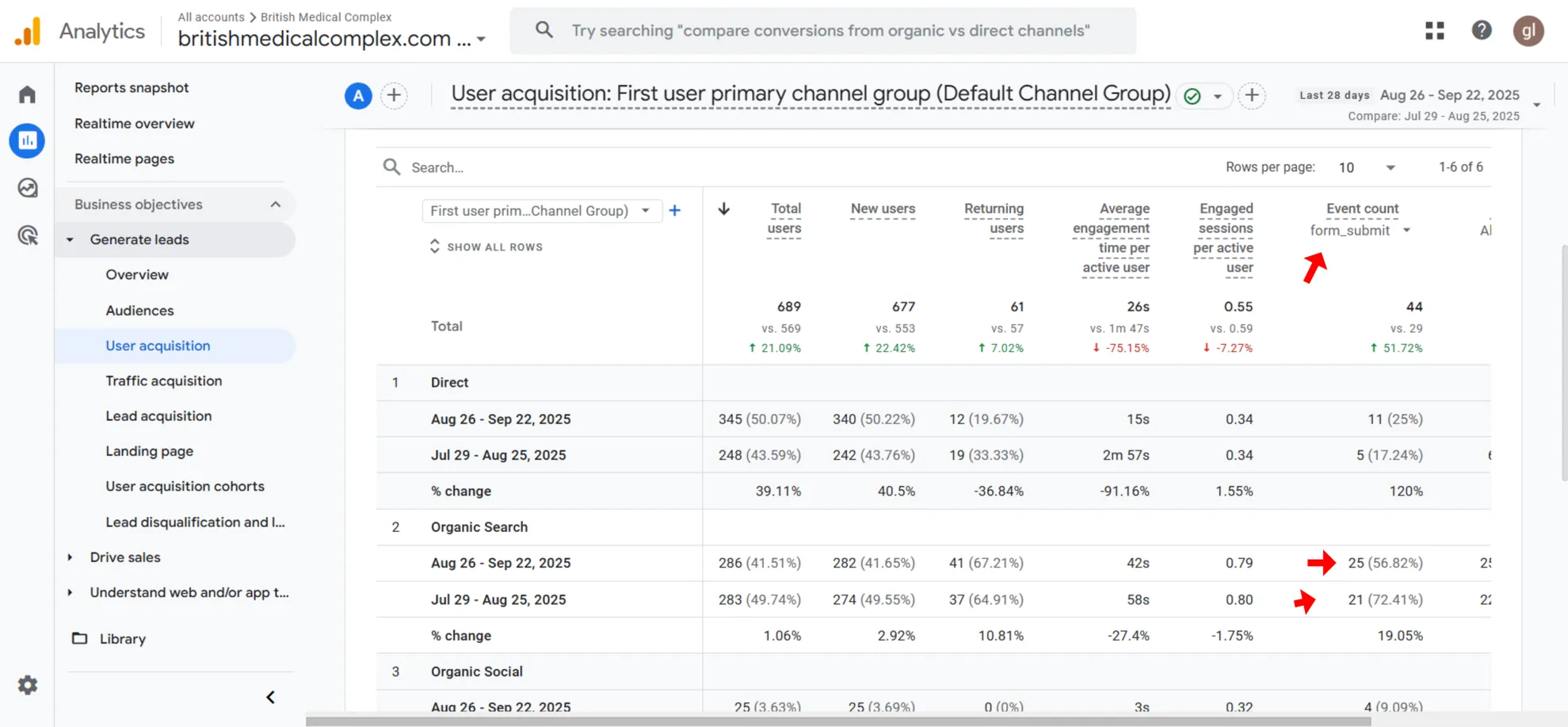Select the Reports icon in left rail
The width and height of the screenshot is (1568, 727).
[27, 141]
